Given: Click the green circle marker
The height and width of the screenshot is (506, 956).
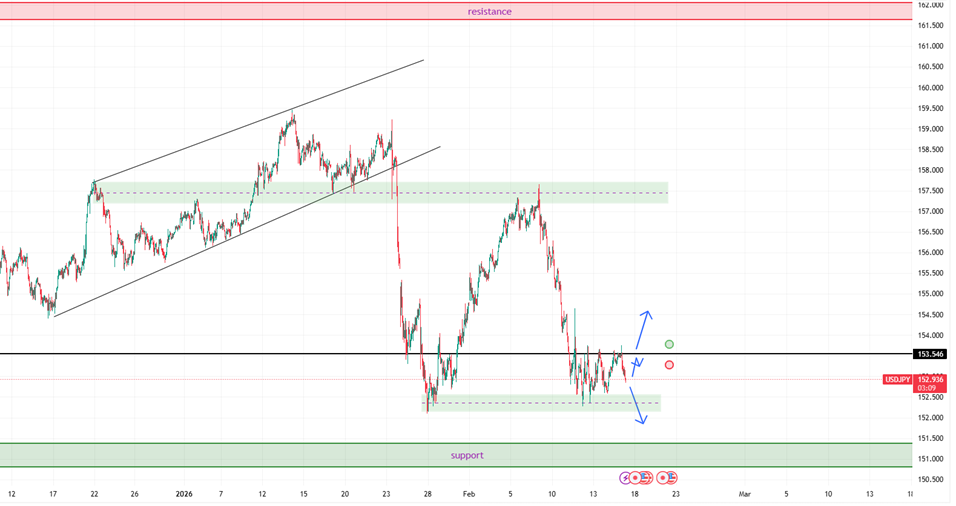Looking at the screenshot, I should coord(669,344).
